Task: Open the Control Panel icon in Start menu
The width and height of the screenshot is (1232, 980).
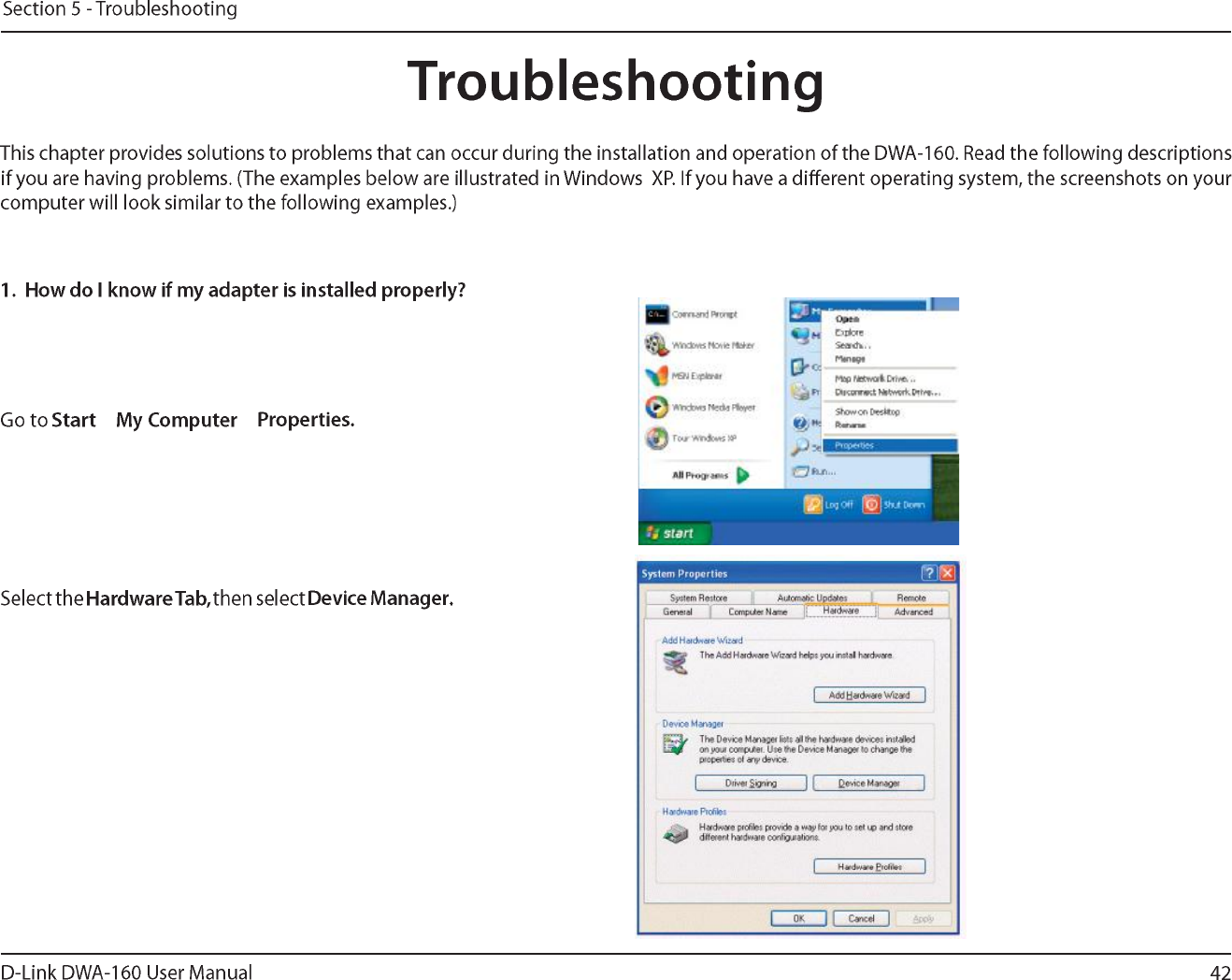Action: tap(799, 367)
